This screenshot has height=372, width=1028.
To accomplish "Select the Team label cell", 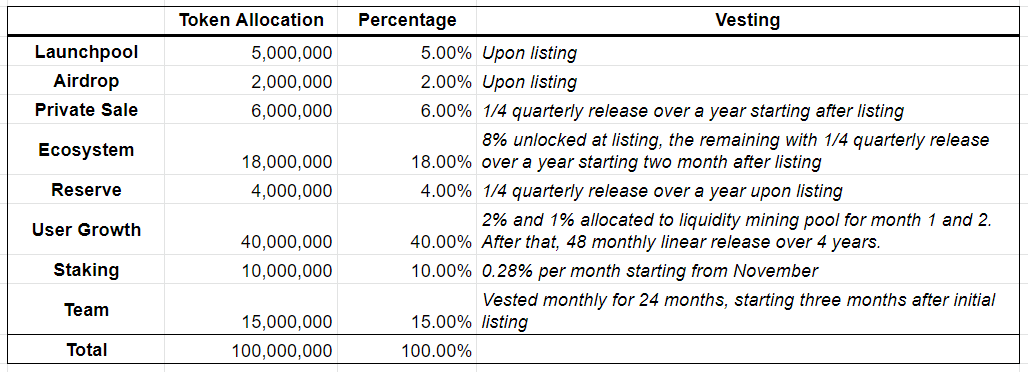I will 87,309.
